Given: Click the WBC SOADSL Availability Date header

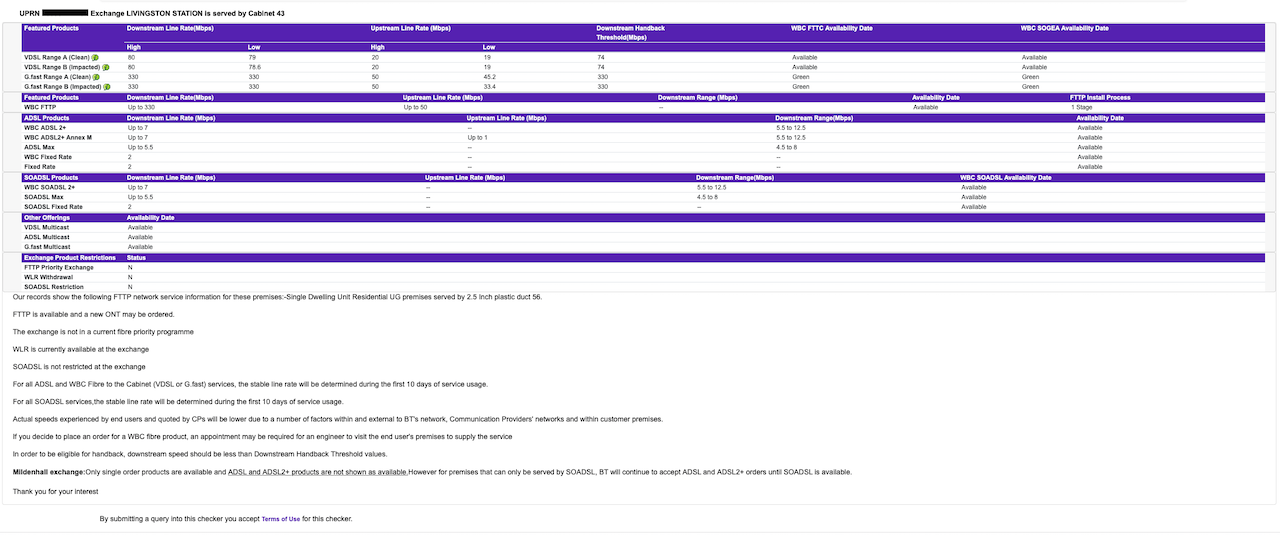Looking at the screenshot, I should click(1005, 178).
